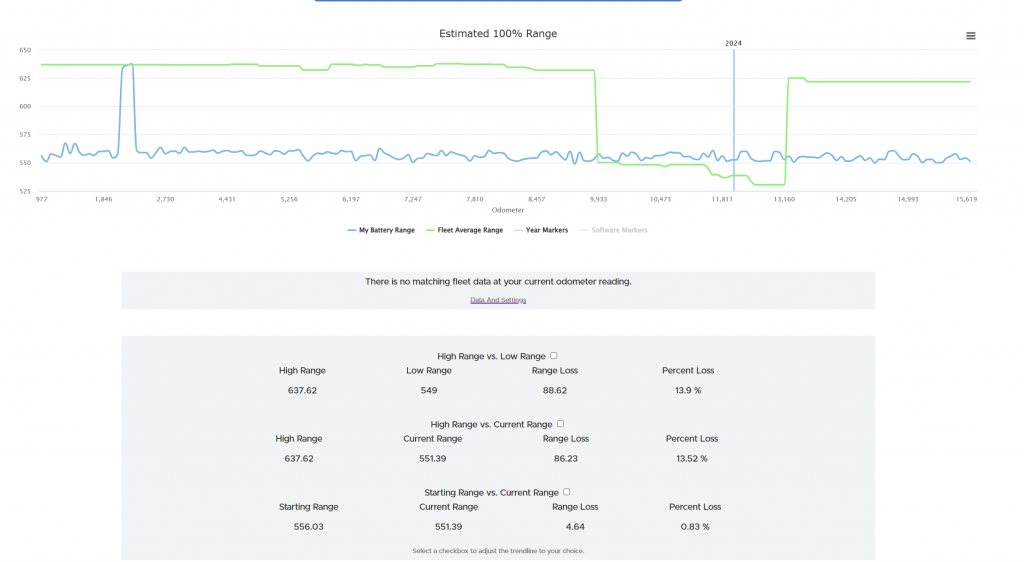This screenshot has width=1024, height=562.
Task: Enable the greyed Software Markers legend
Action: pos(614,230)
